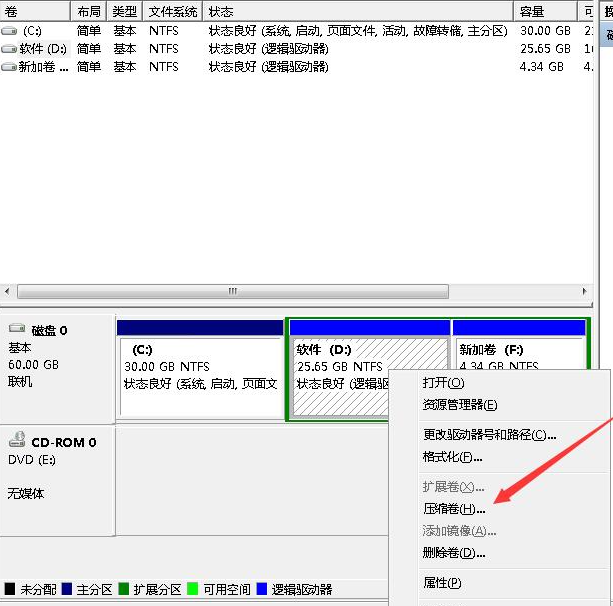Click the (C:) volume name in list
Viewport: 613px width, 606px height.
pos(32,30)
